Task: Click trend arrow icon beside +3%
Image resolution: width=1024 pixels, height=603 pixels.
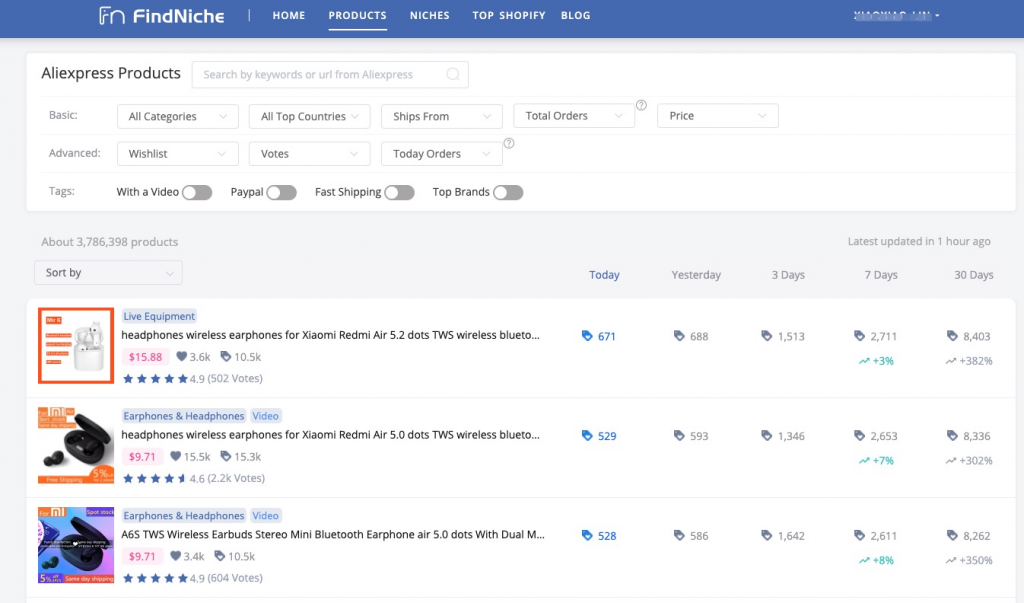Action: tap(864, 361)
